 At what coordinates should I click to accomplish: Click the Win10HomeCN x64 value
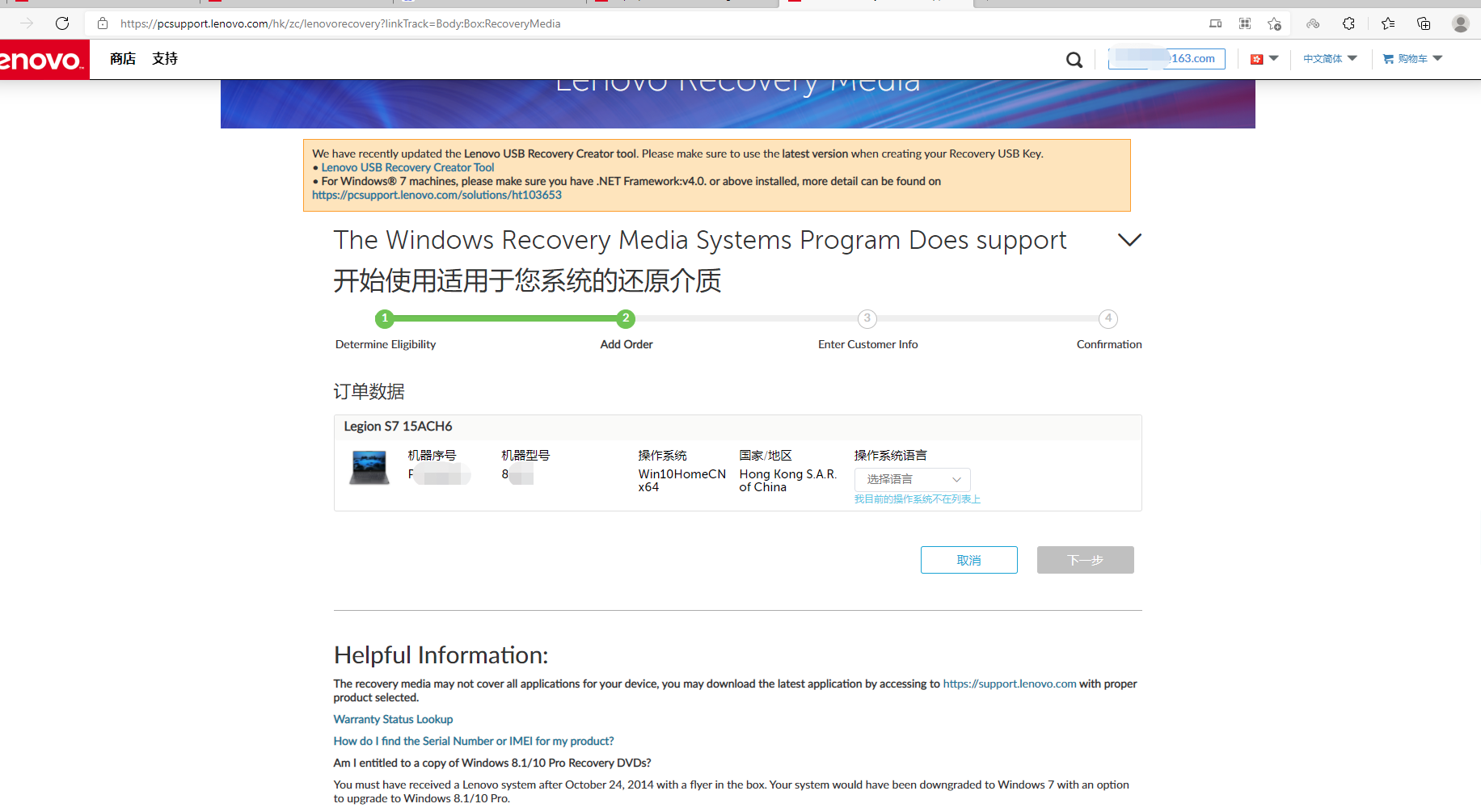tap(681, 481)
